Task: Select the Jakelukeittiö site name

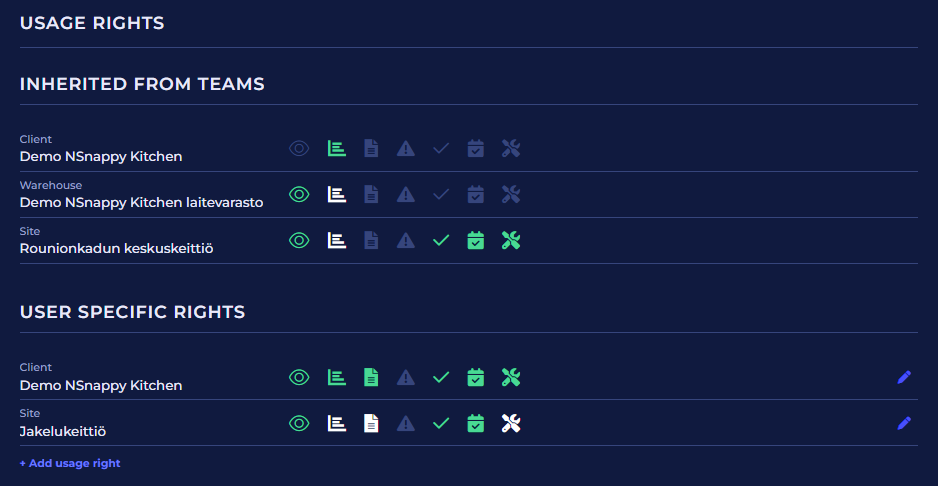Action: tap(63, 431)
